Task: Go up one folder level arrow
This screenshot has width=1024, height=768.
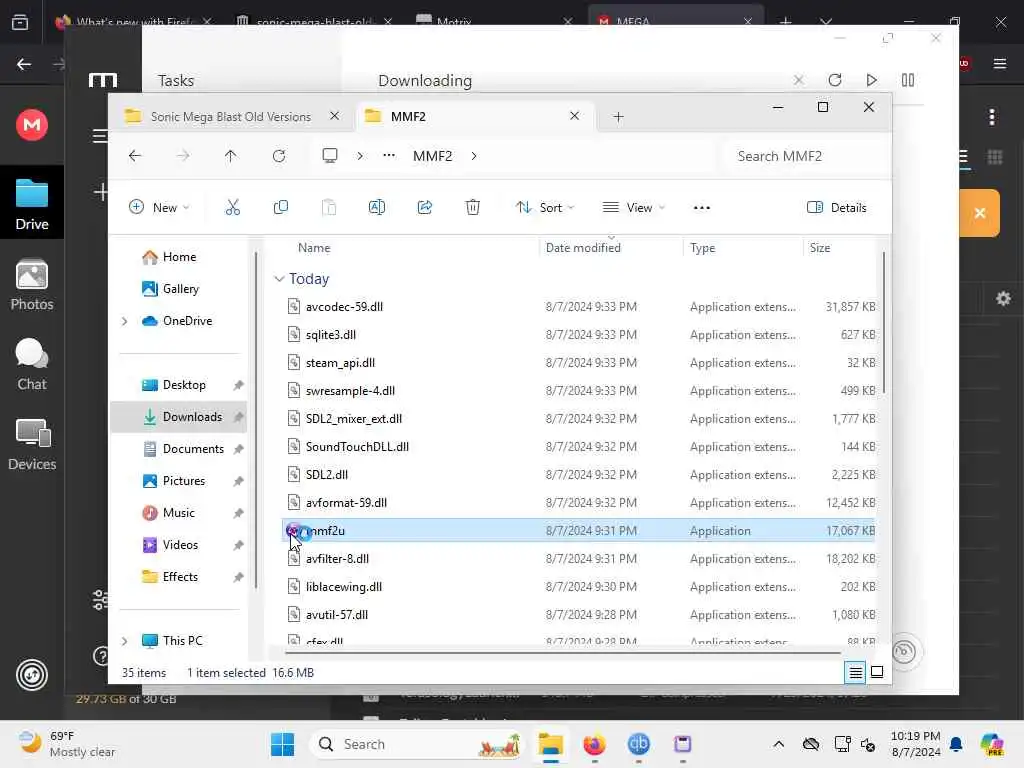Action: click(x=231, y=156)
